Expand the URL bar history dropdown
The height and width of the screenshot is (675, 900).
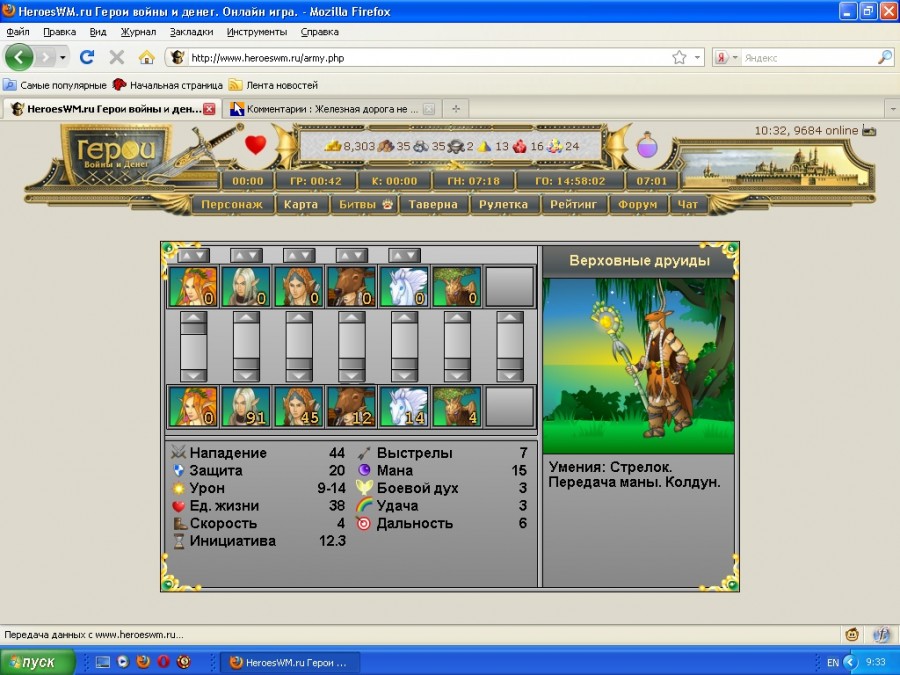coord(697,57)
